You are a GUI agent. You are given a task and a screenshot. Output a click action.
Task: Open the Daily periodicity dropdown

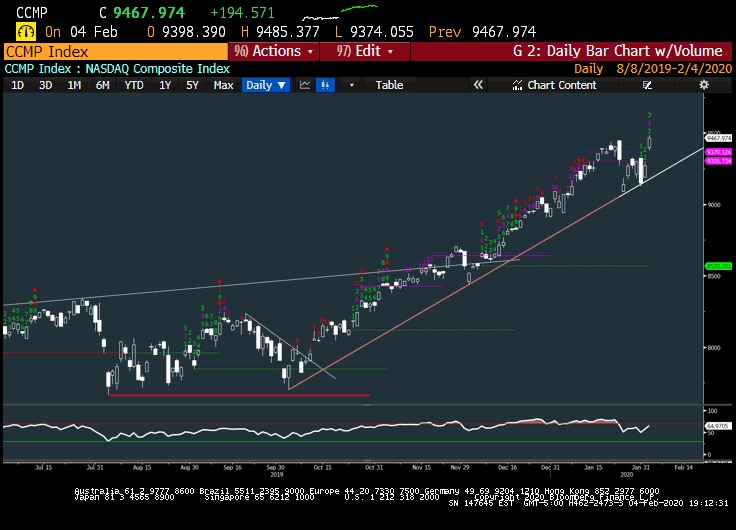click(x=266, y=85)
